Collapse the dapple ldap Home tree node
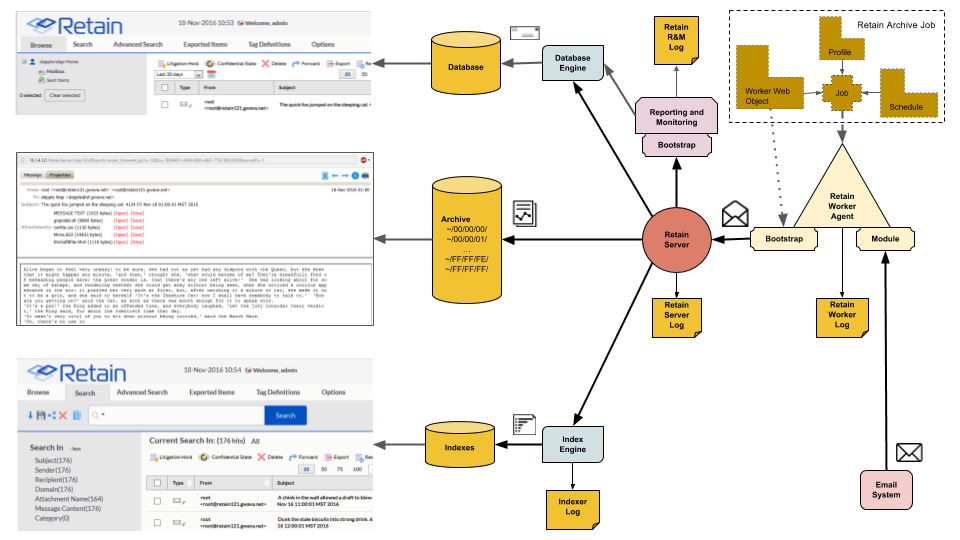This screenshot has height=540, width=960. 24,62
